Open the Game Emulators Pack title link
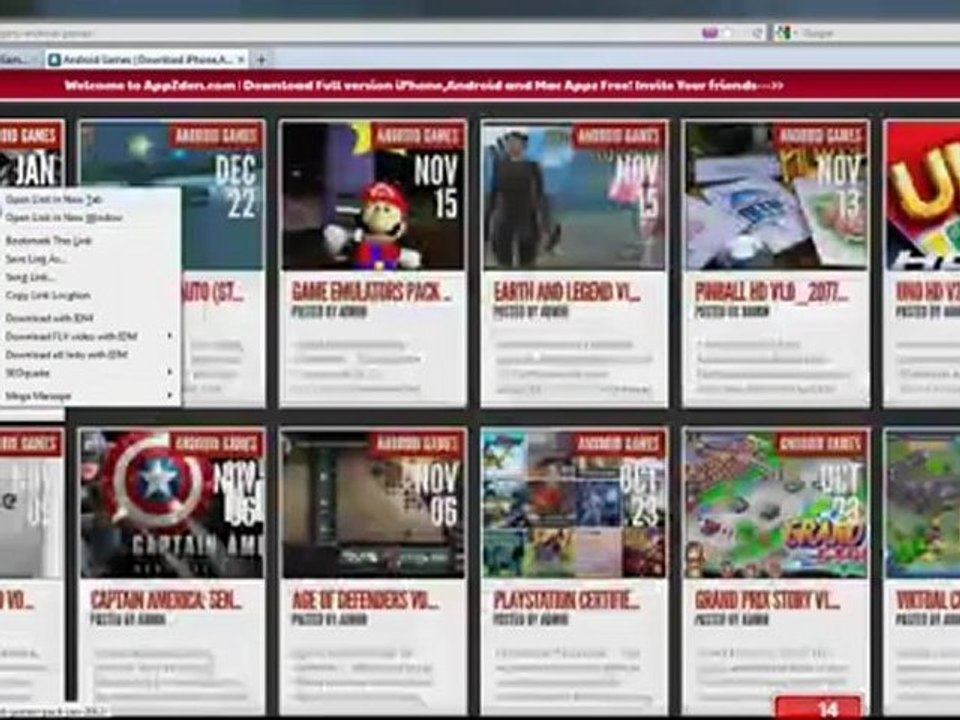 click(371, 292)
